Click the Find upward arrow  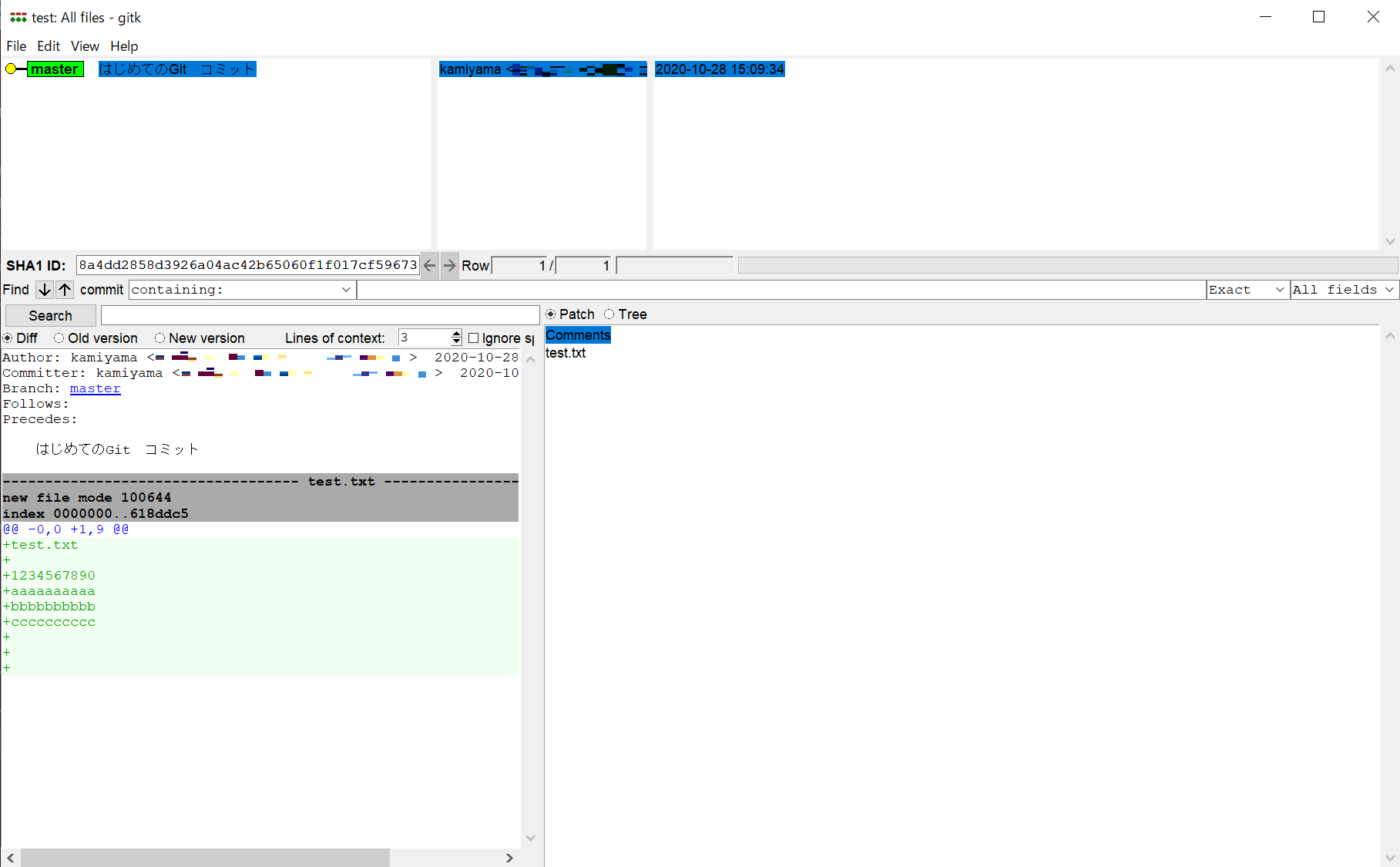click(65, 290)
